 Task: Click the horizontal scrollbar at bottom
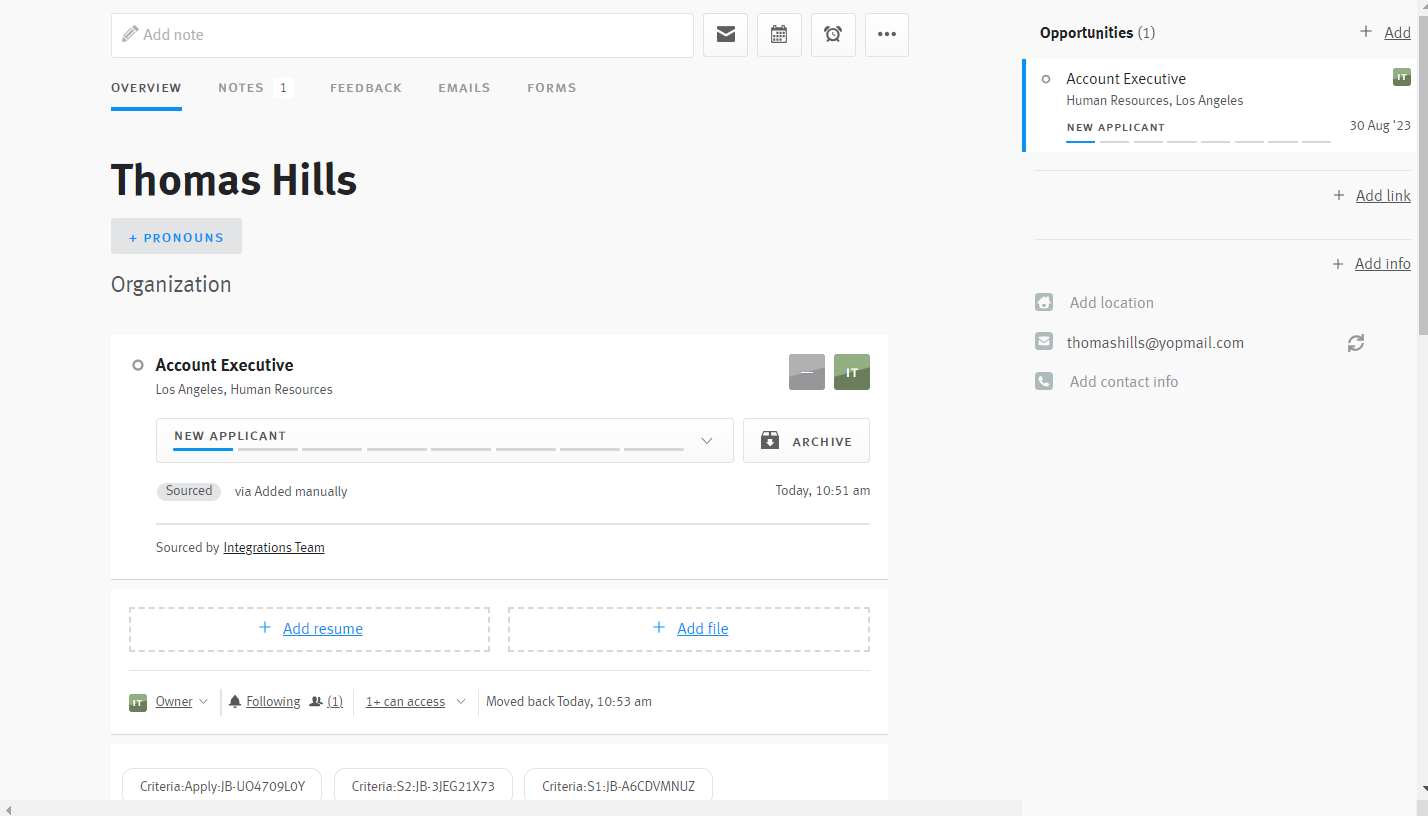click(510, 808)
